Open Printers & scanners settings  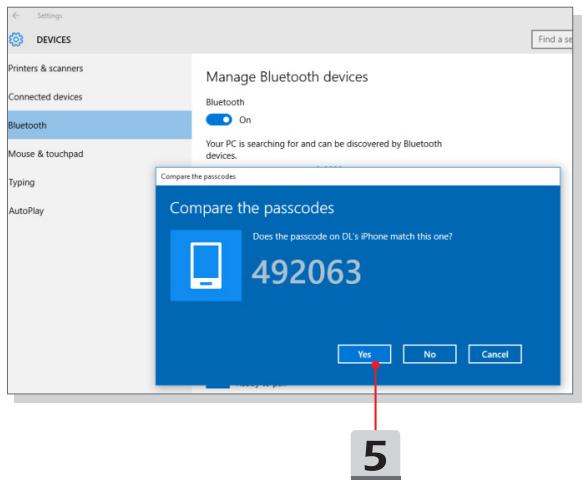pos(46,68)
